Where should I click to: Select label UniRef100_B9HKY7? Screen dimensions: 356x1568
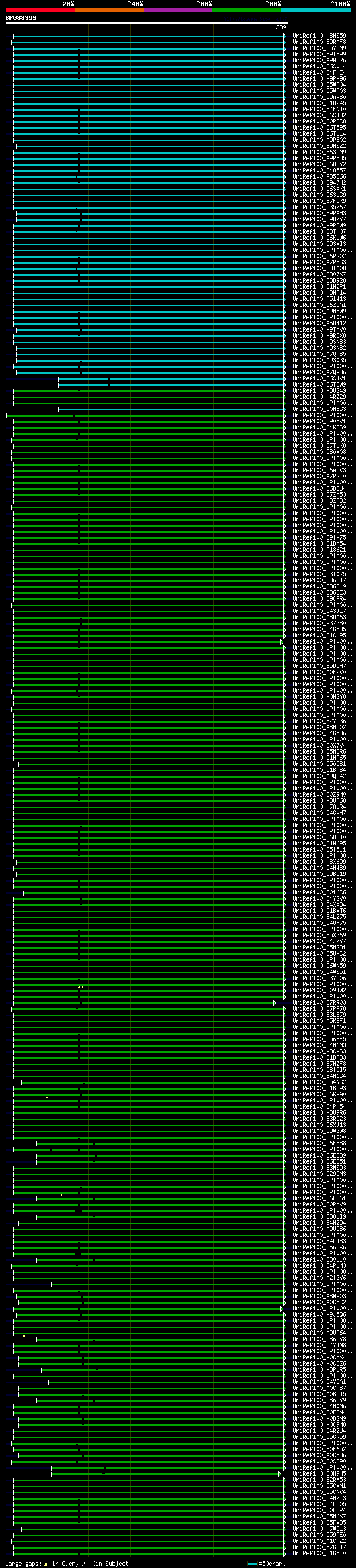(319, 219)
